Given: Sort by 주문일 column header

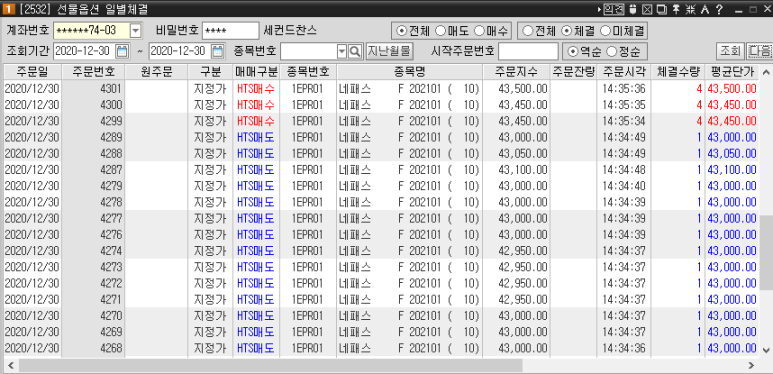Looking at the screenshot, I should (33, 72).
